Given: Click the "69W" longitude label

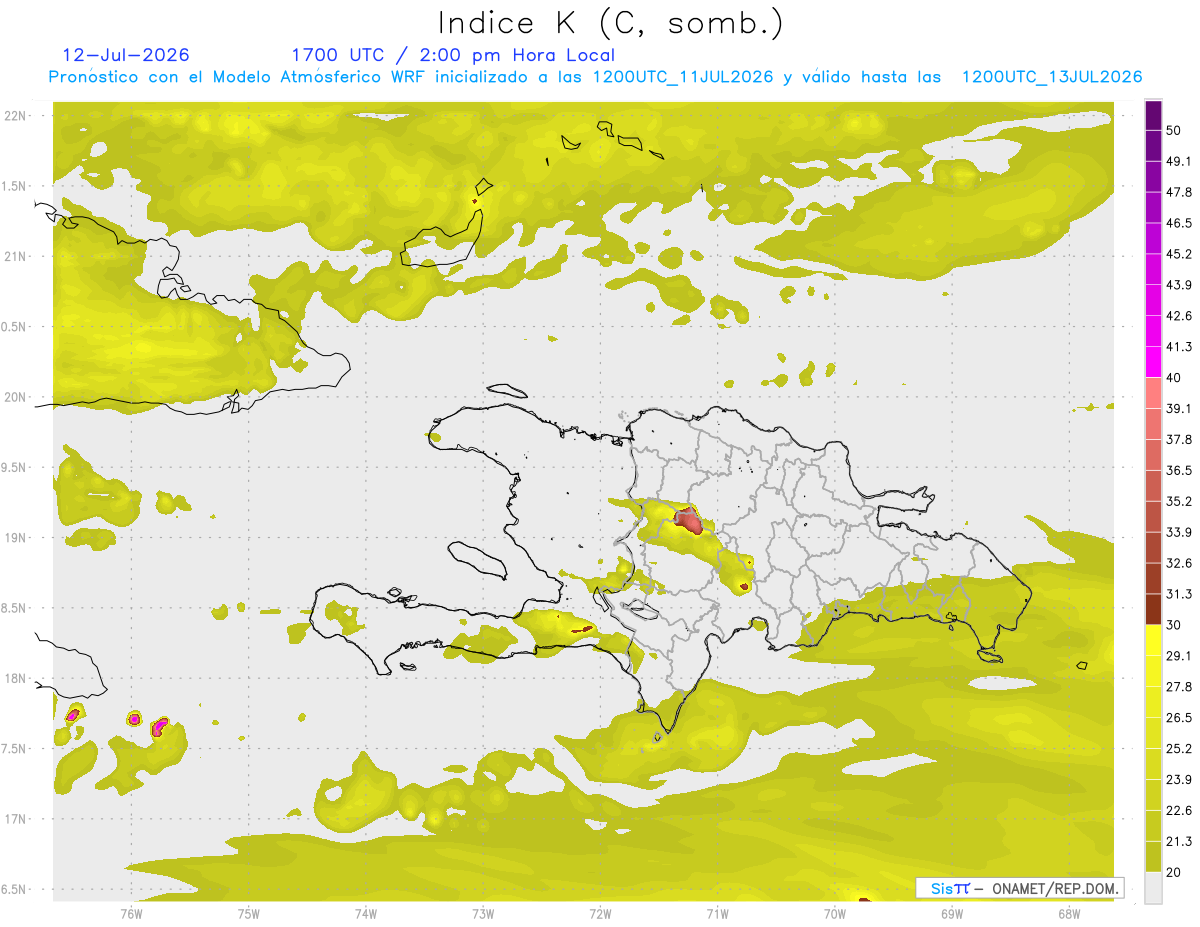Looking at the screenshot, I should (951, 913).
